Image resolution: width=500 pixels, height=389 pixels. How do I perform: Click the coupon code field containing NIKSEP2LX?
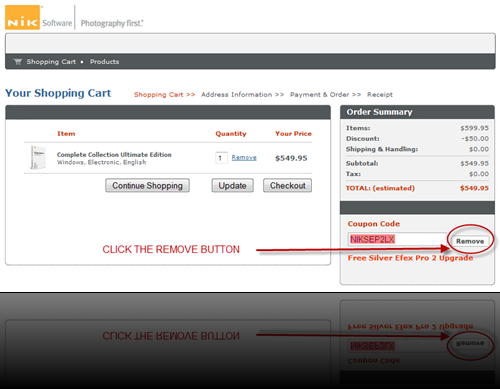point(397,239)
